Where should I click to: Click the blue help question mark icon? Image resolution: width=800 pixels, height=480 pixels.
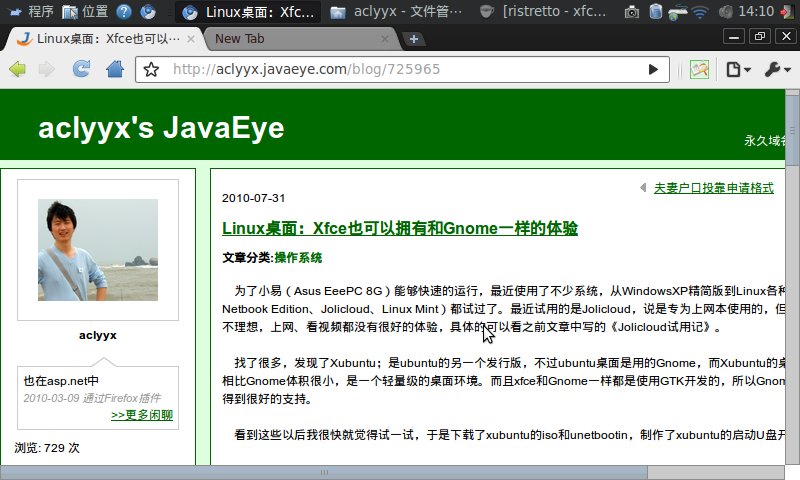(124, 11)
